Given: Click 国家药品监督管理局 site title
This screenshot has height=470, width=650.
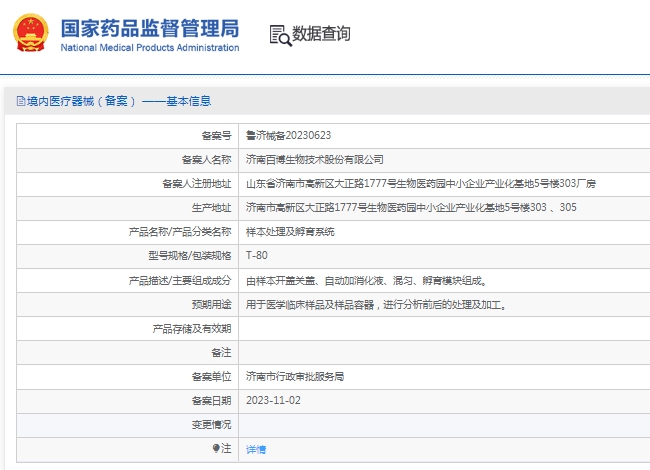Looking at the screenshot, I should (x=150, y=28).
